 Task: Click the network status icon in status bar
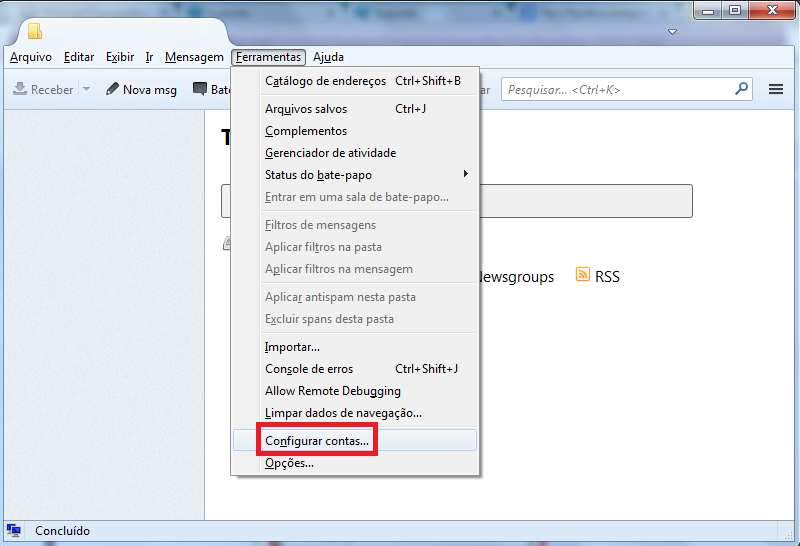(14, 530)
